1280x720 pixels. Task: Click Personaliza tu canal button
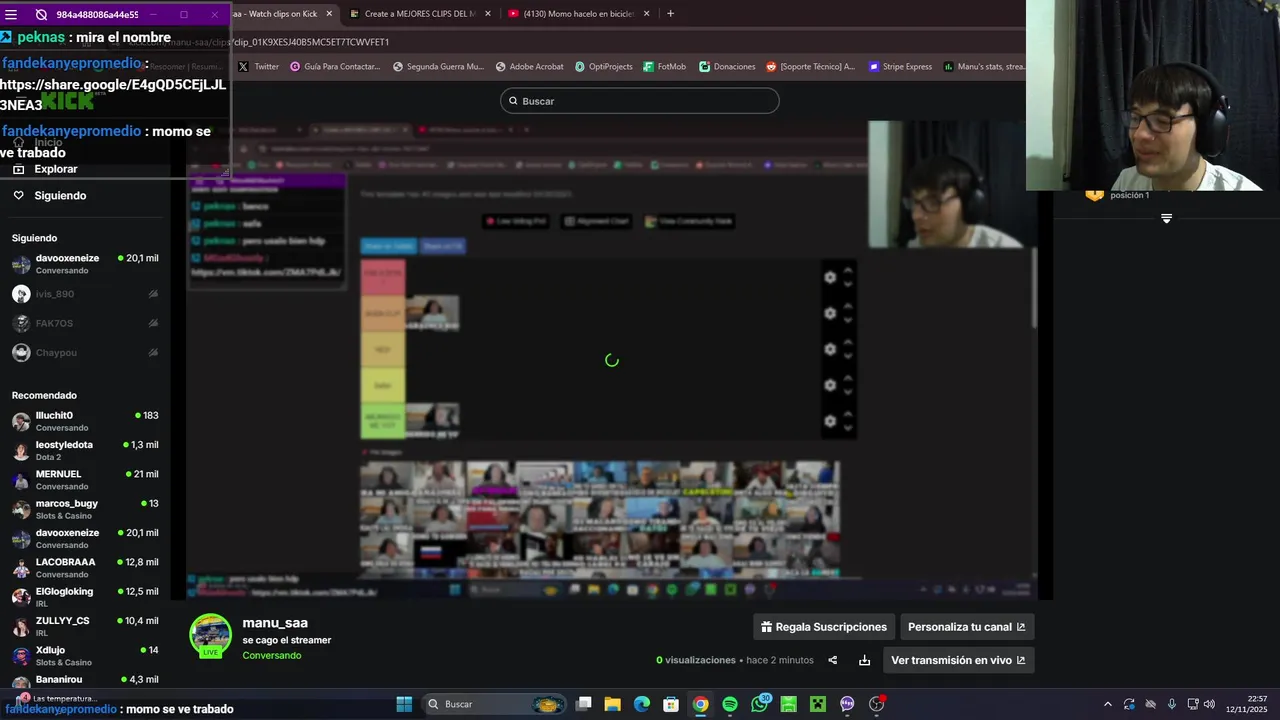pyautogui.click(x=966, y=627)
